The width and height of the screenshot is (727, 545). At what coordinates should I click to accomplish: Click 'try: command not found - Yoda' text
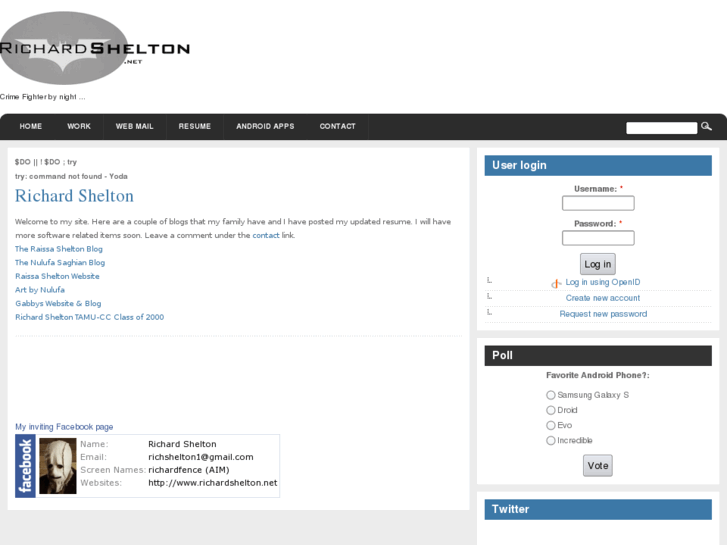pos(71,176)
